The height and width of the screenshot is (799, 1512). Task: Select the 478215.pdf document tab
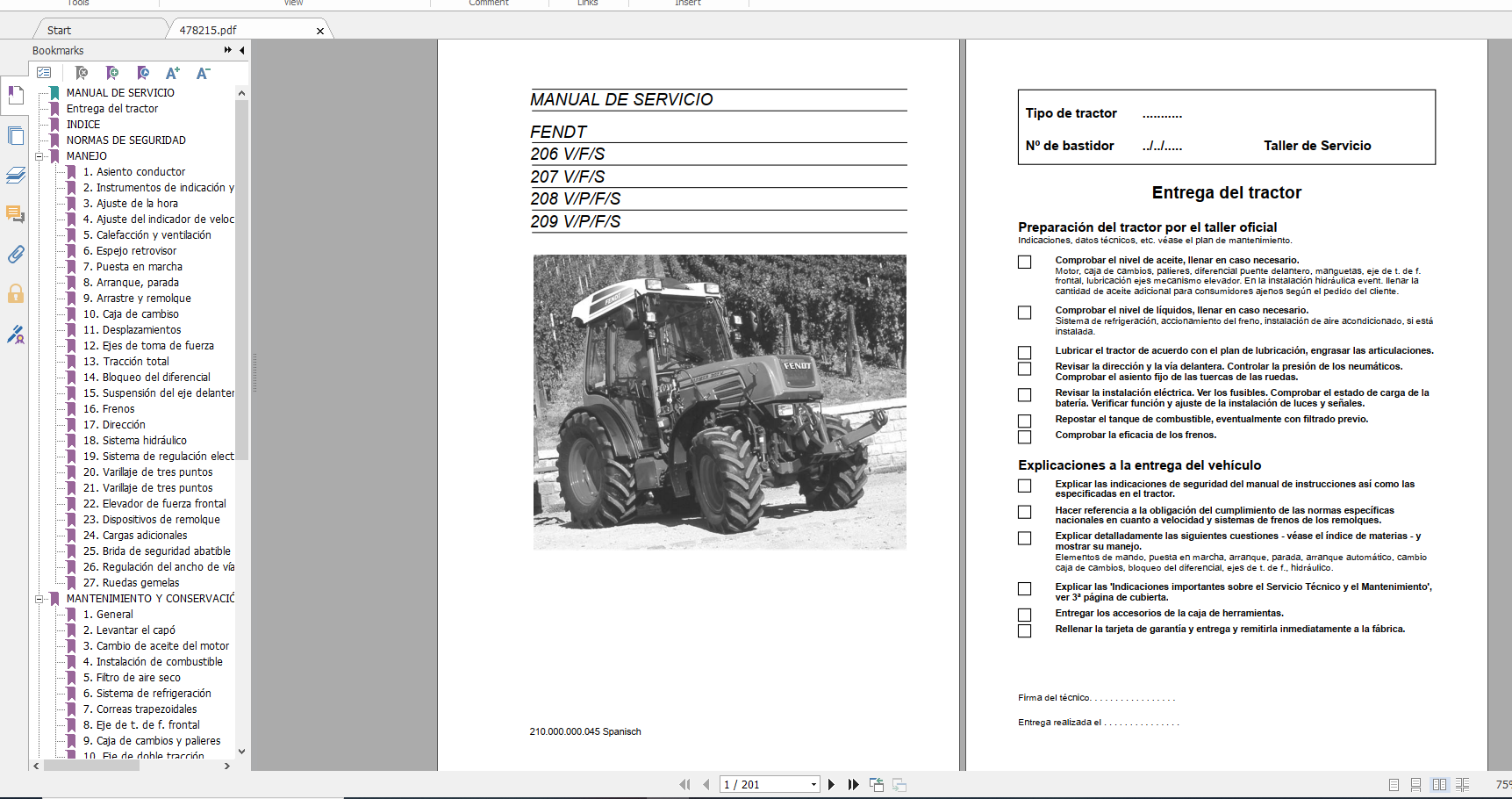point(208,30)
